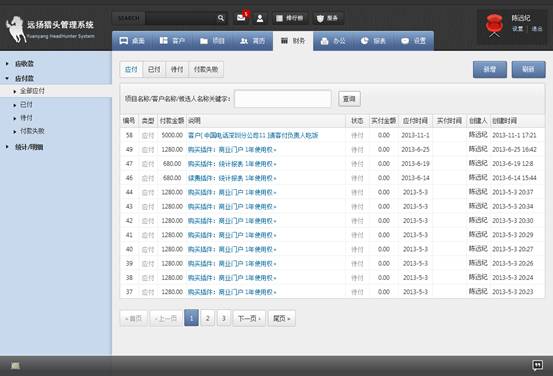Screen dimensions: 553x376
Task: Switch to the 应付 filter tab
Action: 131,69
